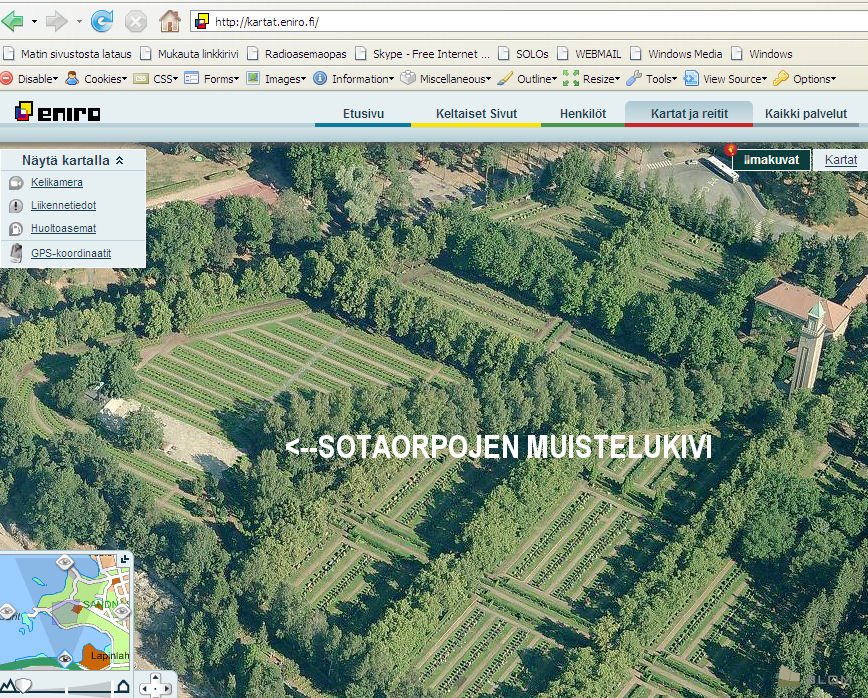The width and height of the screenshot is (868, 698).
Task: Collapse the minimap with its corner arrow
Action: [x=124, y=558]
